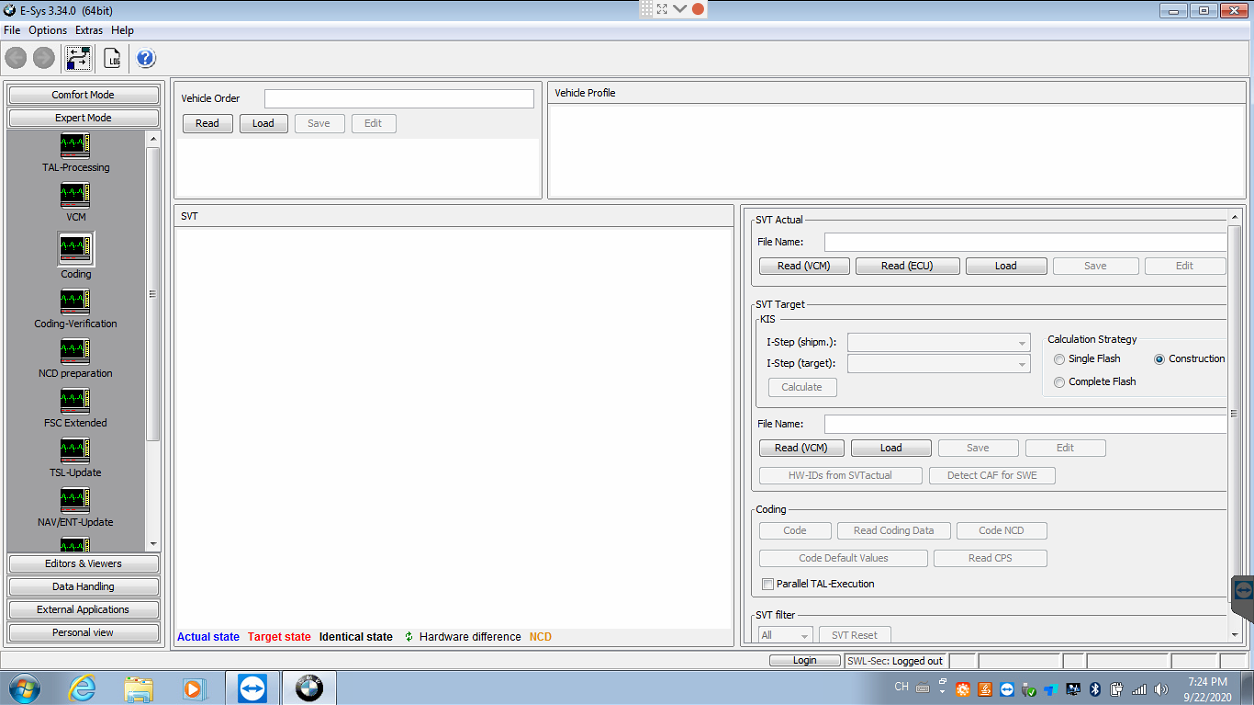Screen dimensions: 1254x705
Task: Open the NCD preparation module icon
Action: (x=75, y=351)
